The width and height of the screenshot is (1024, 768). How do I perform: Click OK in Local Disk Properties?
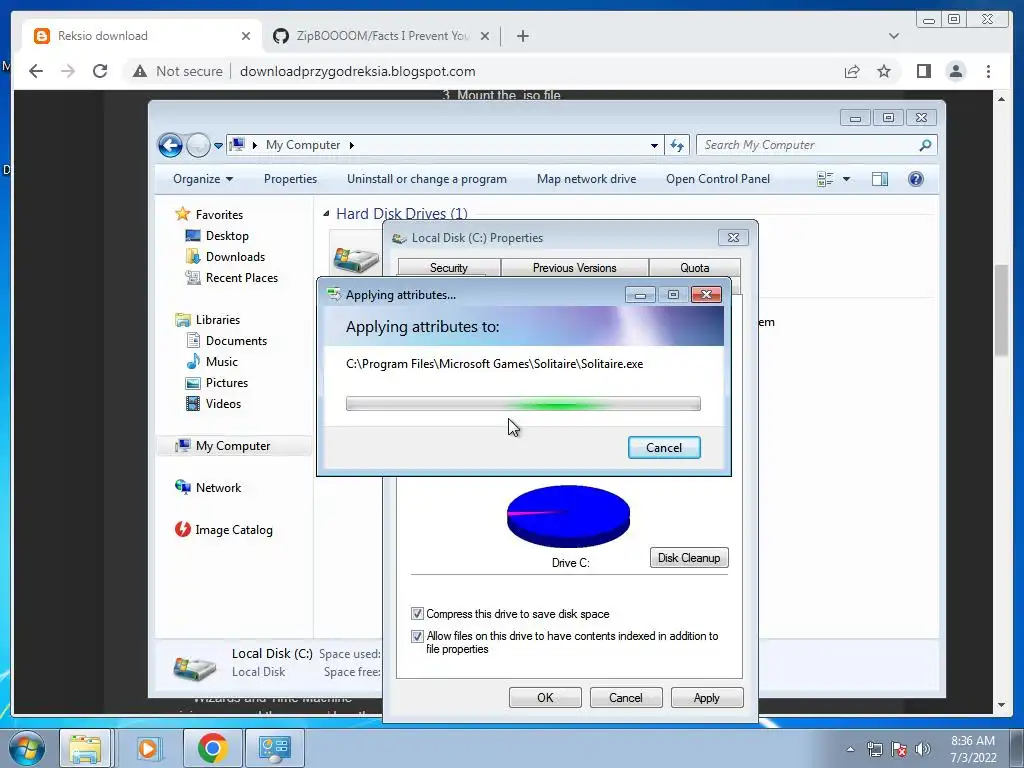point(545,697)
